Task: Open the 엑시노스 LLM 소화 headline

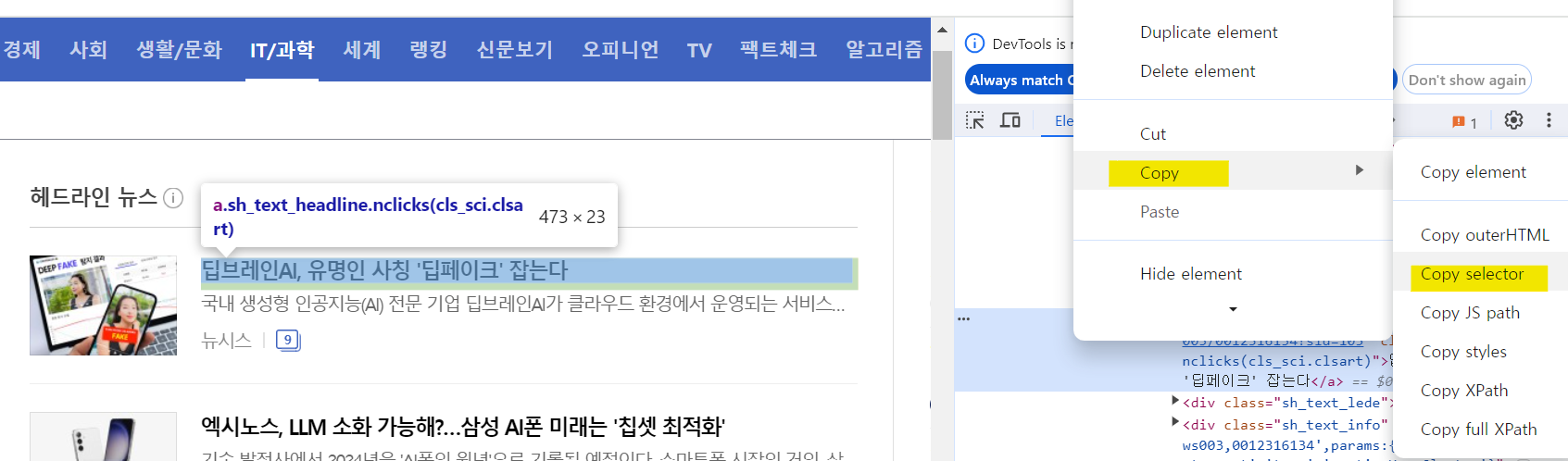Action: pyautogui.click(x=463, y=427)
